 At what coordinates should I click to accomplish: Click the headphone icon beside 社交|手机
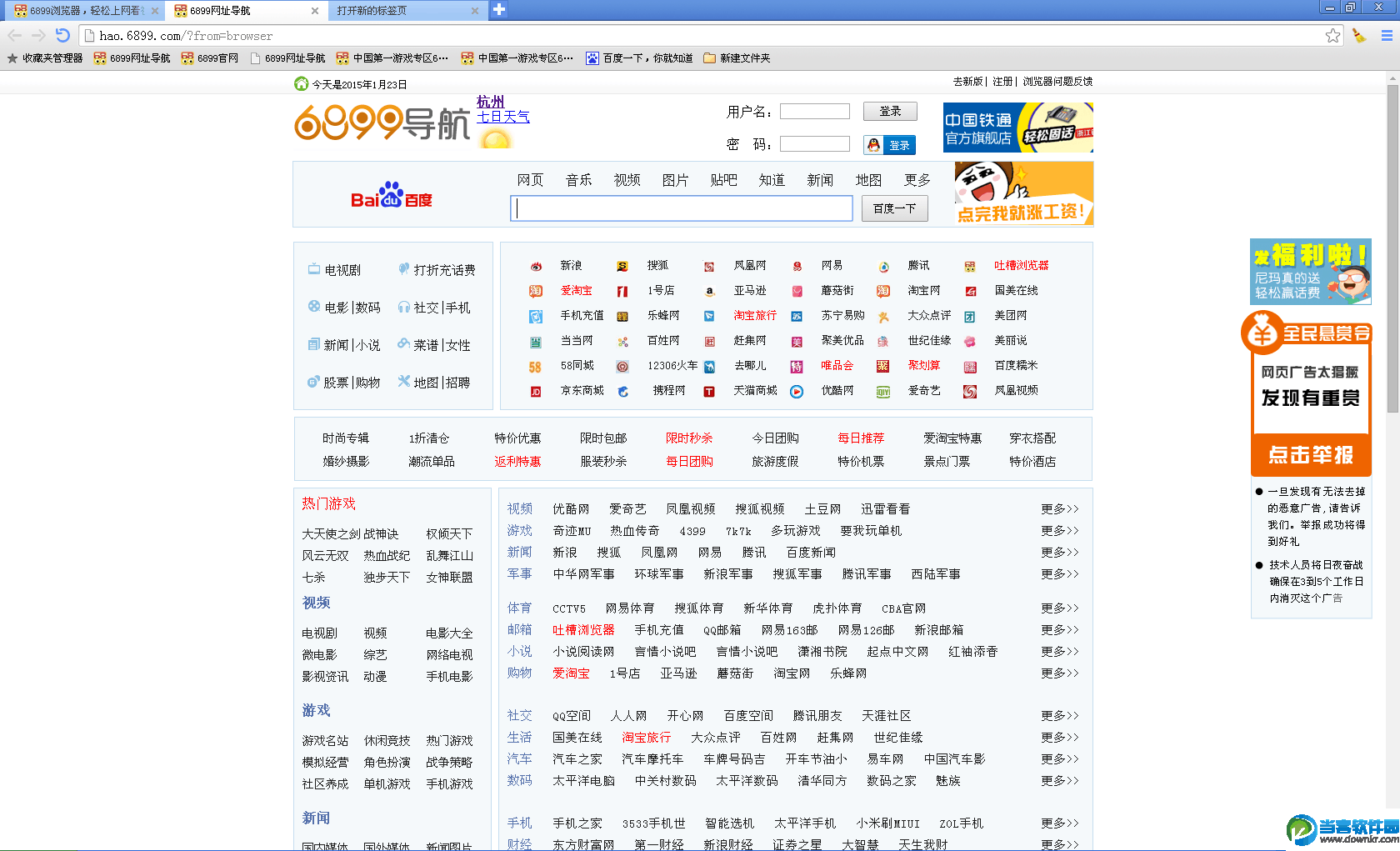tap(403, 307)
